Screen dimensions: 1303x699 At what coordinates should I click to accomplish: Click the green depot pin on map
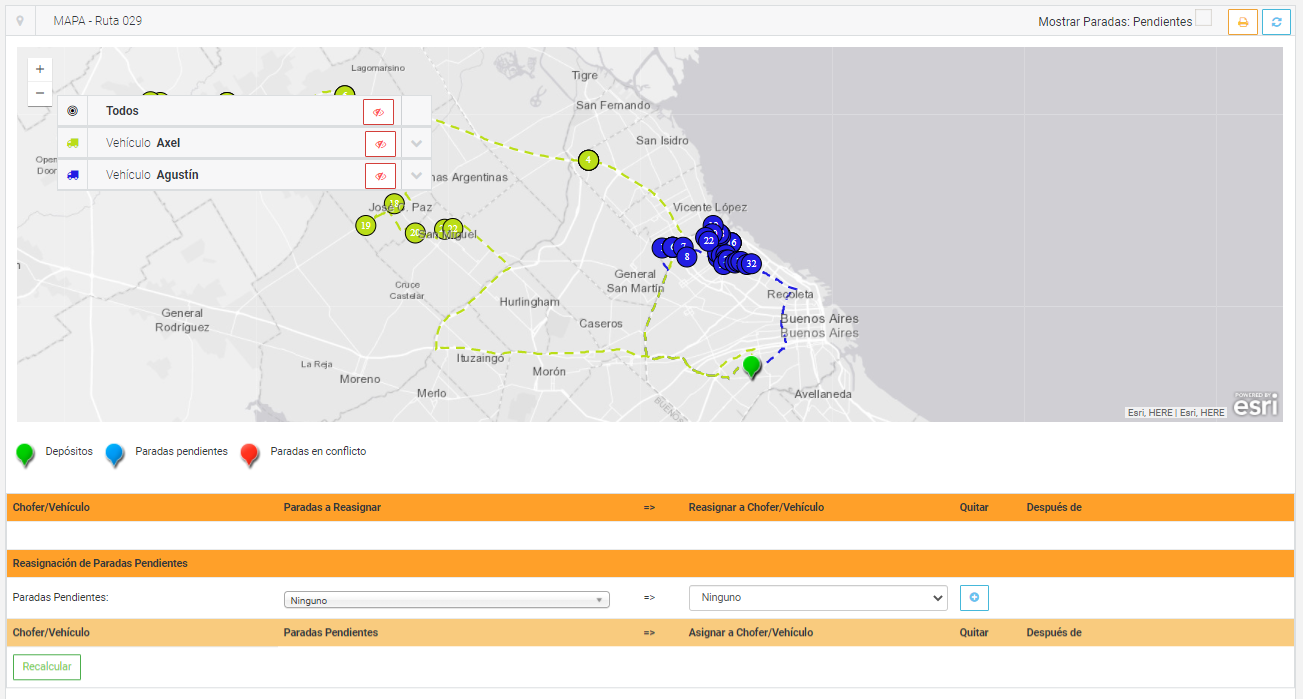pos(752,365)
